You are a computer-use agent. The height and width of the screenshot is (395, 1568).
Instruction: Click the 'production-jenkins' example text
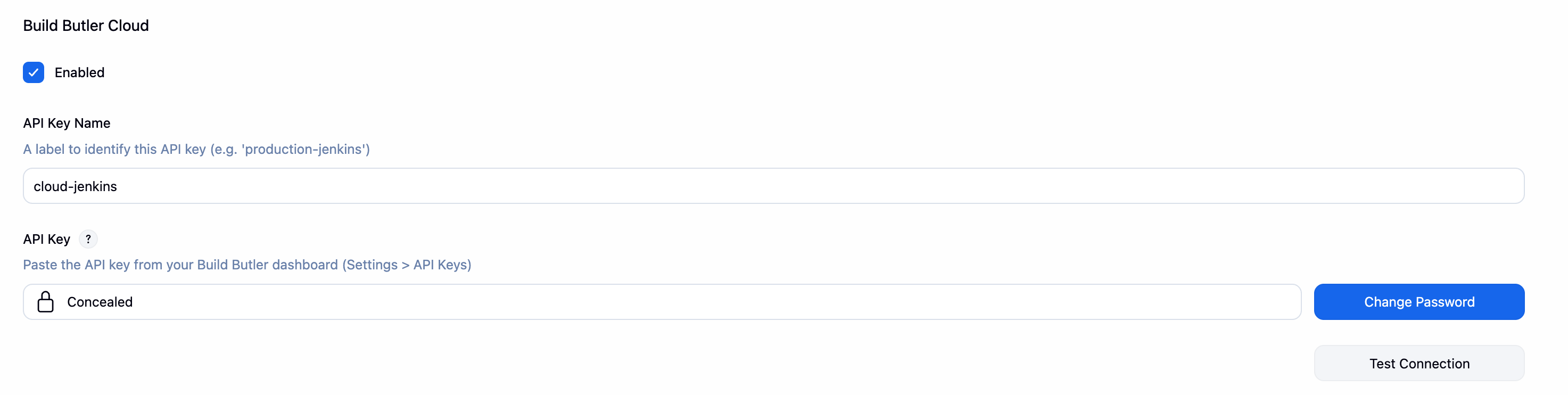pyautogui.click(x=306, y=149)
